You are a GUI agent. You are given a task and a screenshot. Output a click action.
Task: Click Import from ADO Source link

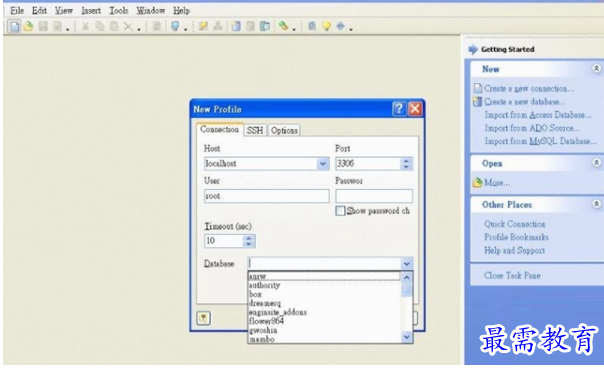click(532, 128)
